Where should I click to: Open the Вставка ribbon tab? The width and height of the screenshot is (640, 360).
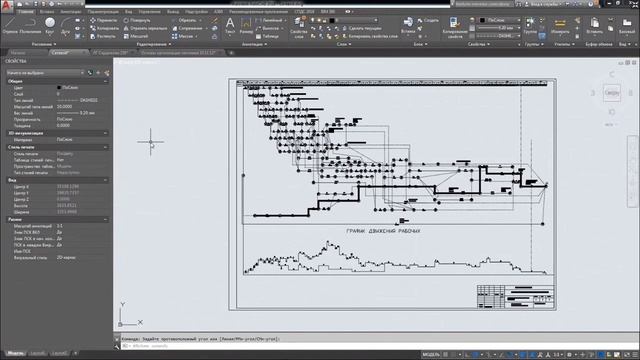47,12
